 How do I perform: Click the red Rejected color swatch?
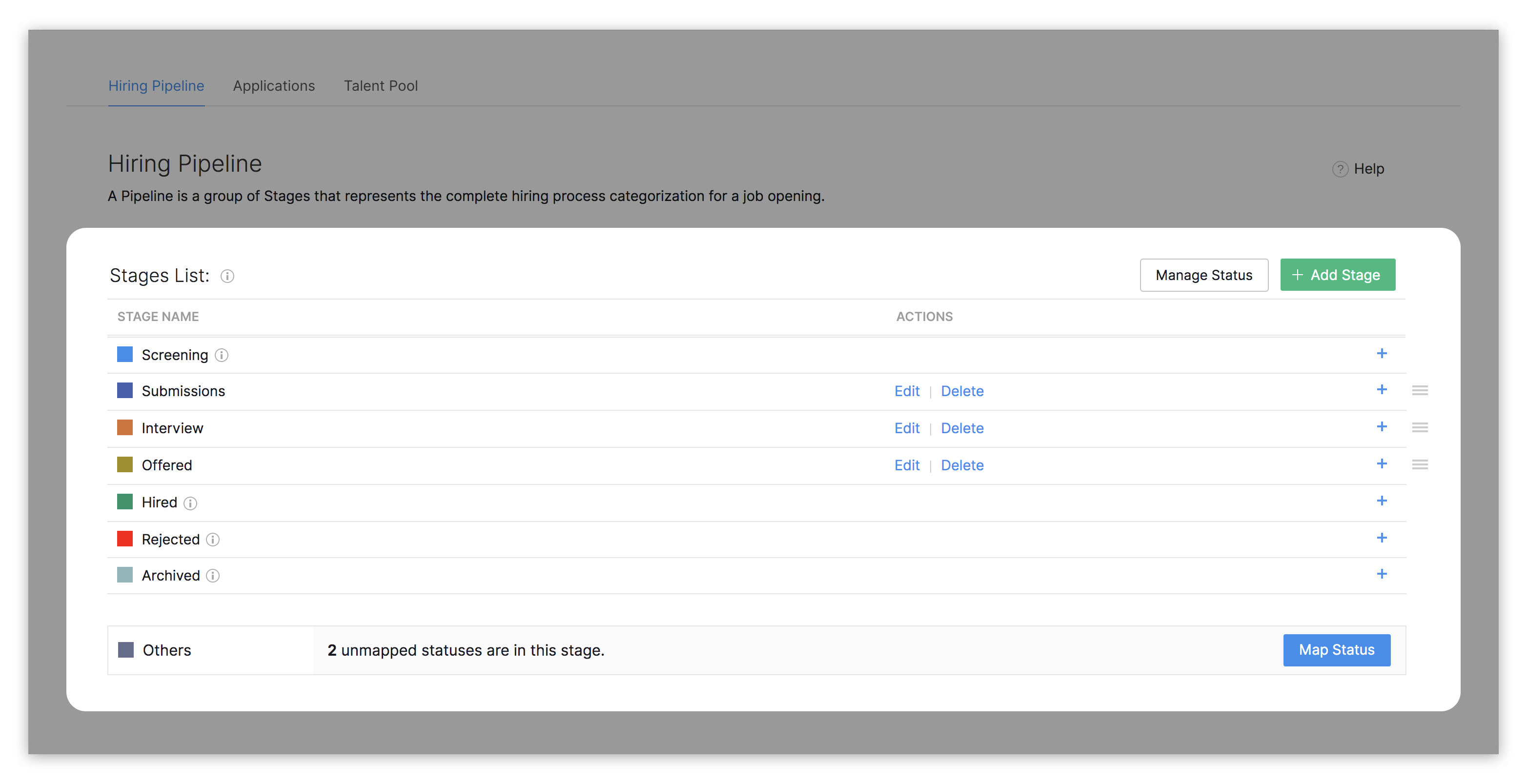click(125, 539)
